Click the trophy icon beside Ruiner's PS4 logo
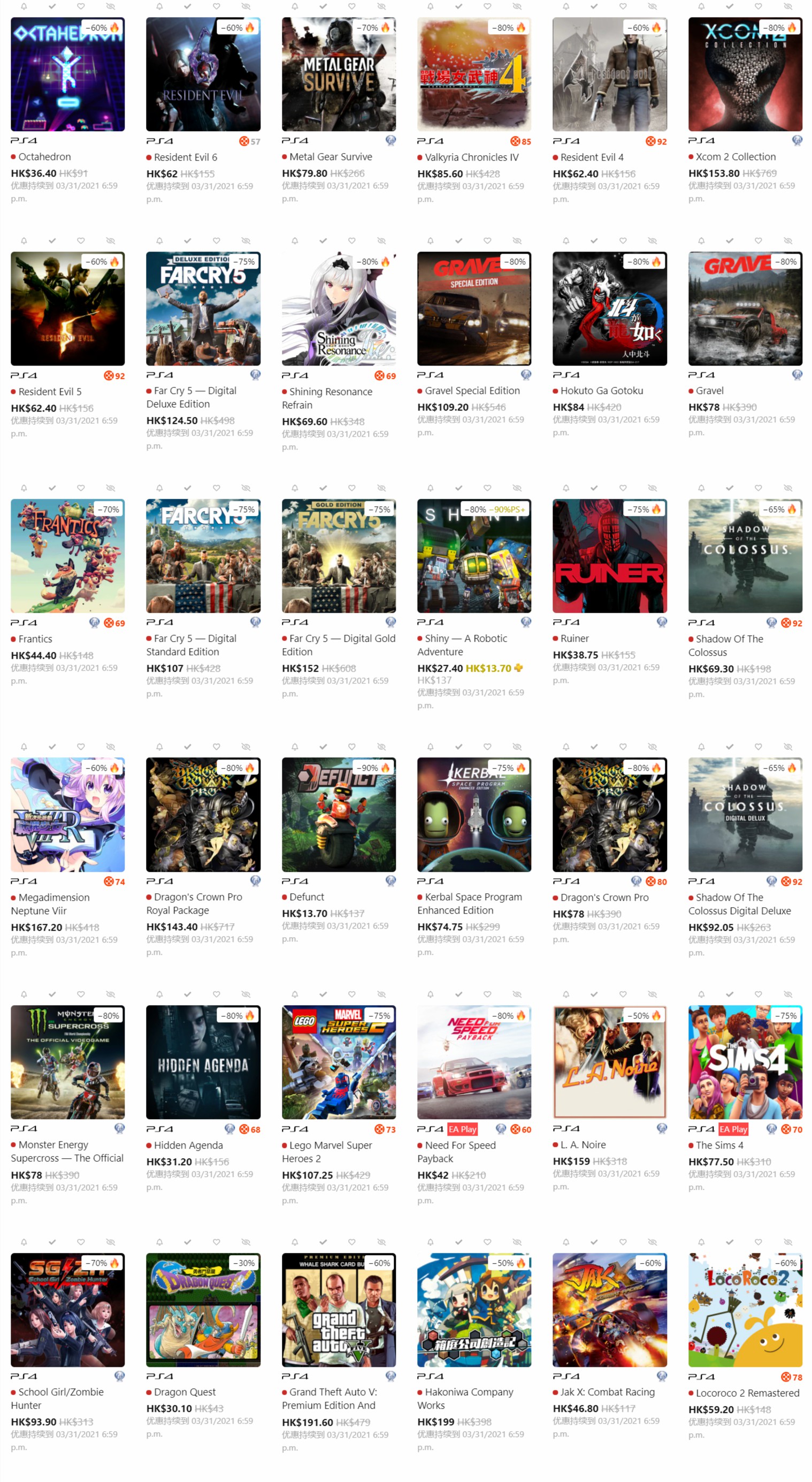 click(661, 622)
